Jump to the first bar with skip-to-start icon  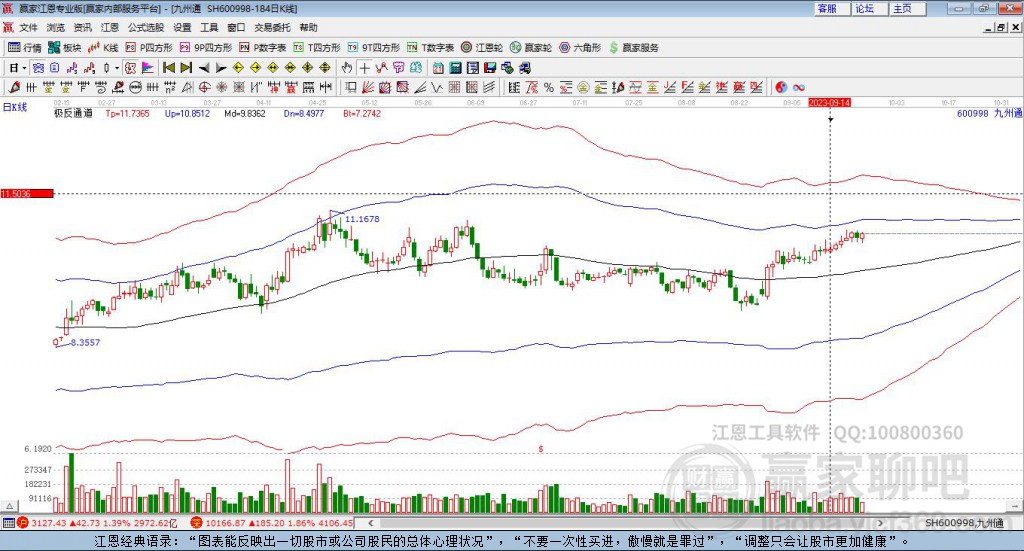click(x=168, y=67)
